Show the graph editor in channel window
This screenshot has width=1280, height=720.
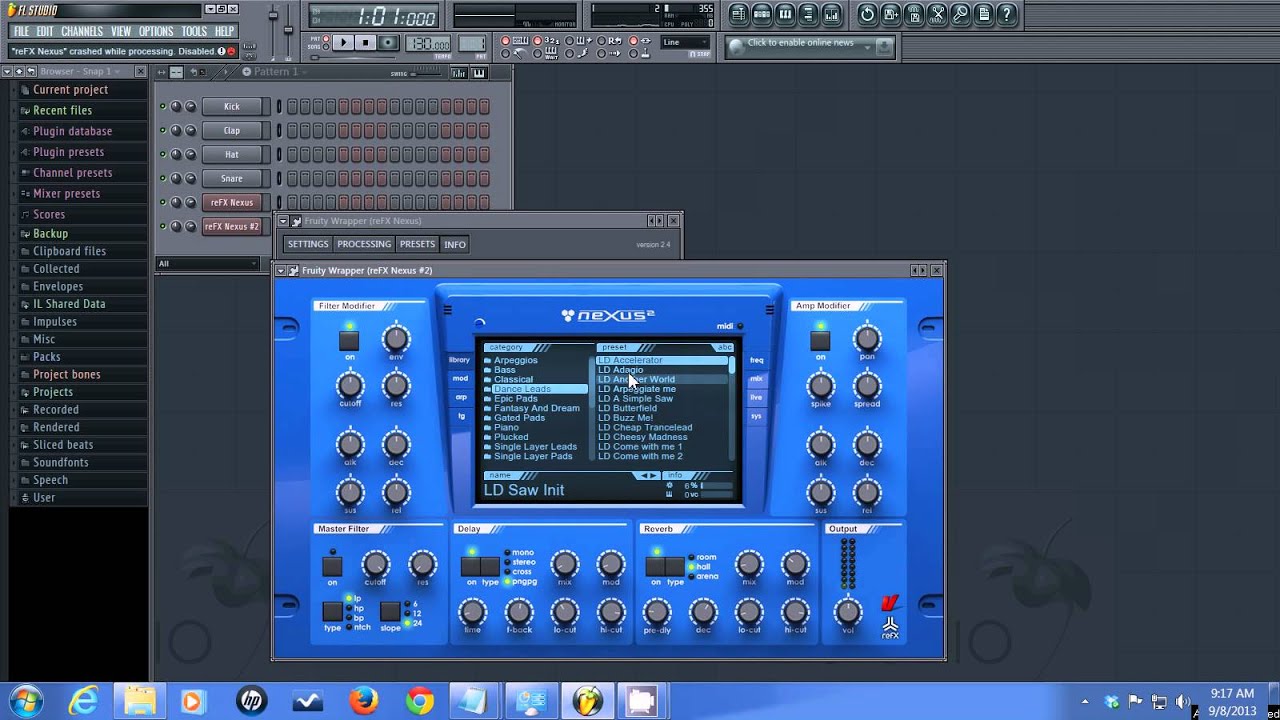459,73
